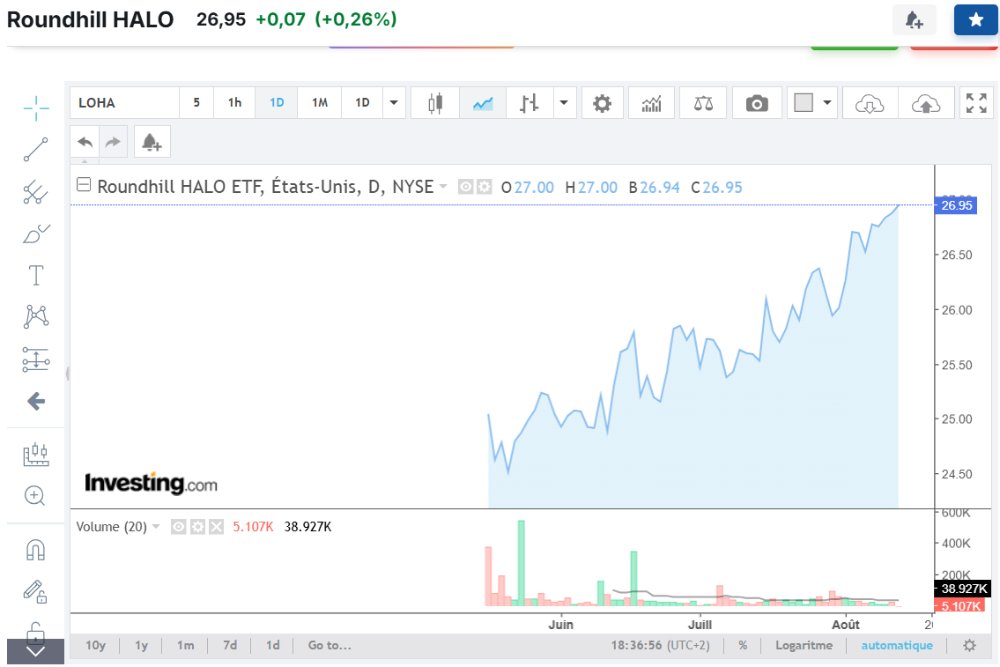The width and height of the screenshot is (1000, 667).
Task: Toggle percent scale option
Action: [x=742, y=645]
